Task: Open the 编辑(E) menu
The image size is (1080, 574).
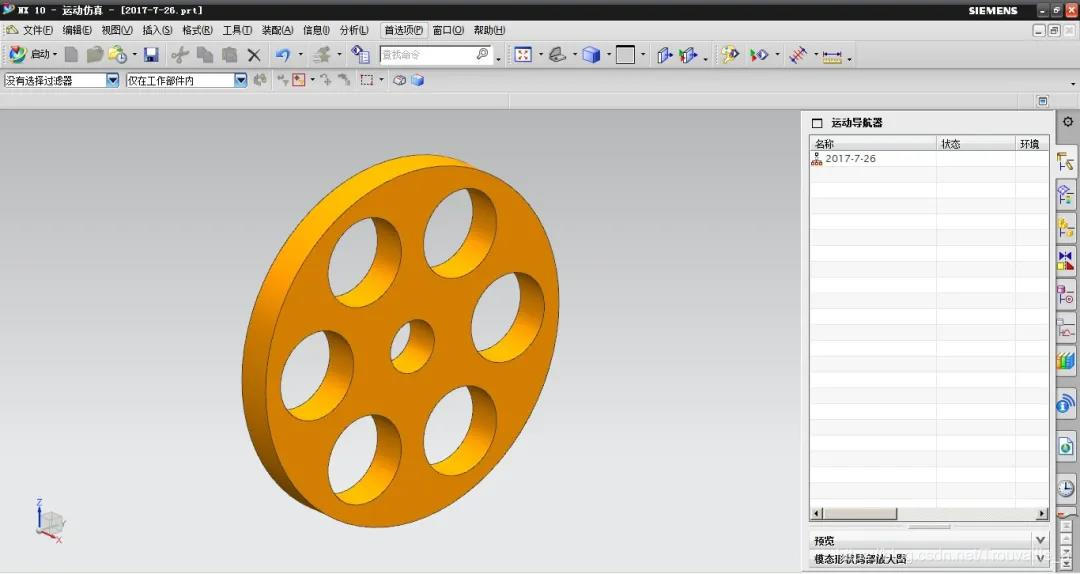Action: pos(76,30)
